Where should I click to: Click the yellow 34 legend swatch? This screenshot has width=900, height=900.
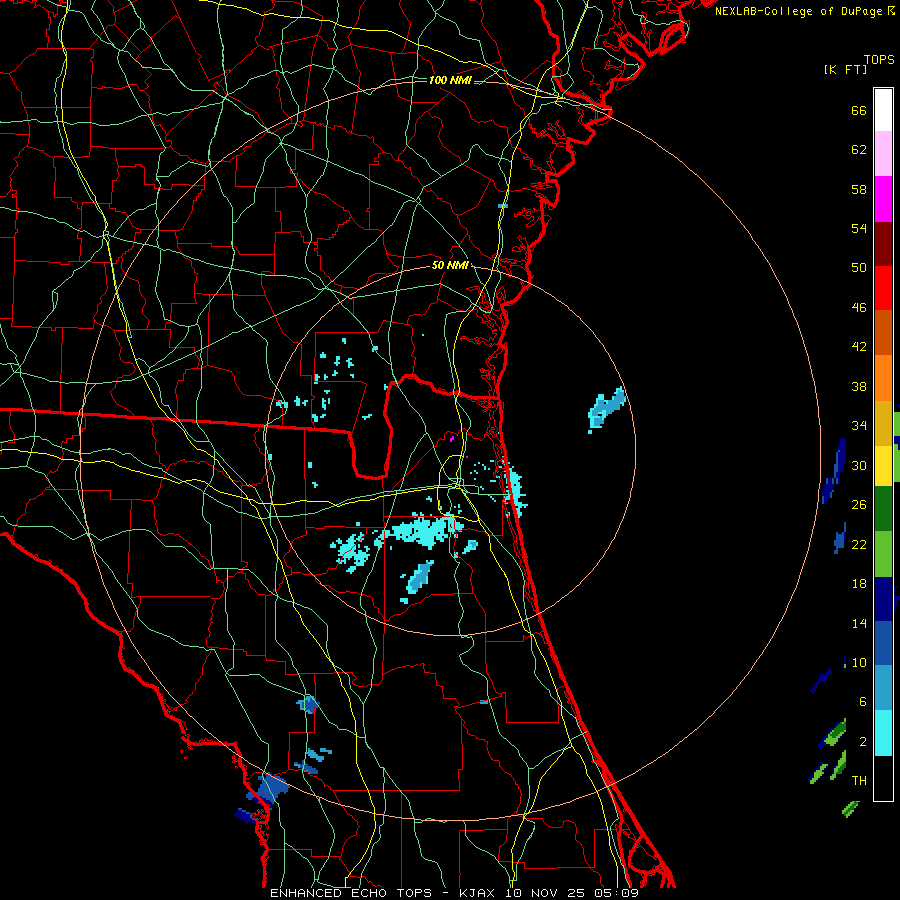pyautogui.click(x=883, y=465)
